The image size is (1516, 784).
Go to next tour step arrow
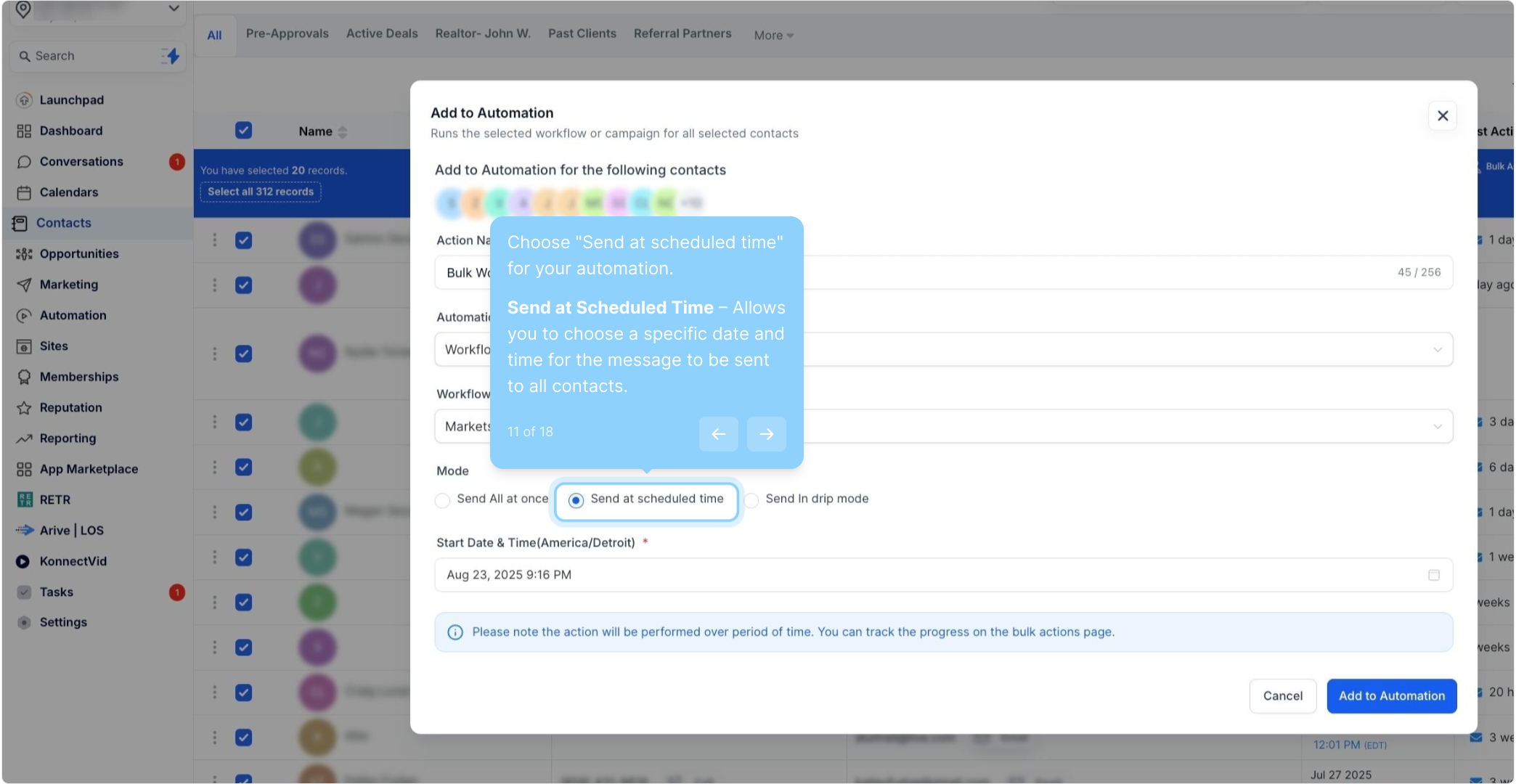pyautogui.click(x=766, y=434)
